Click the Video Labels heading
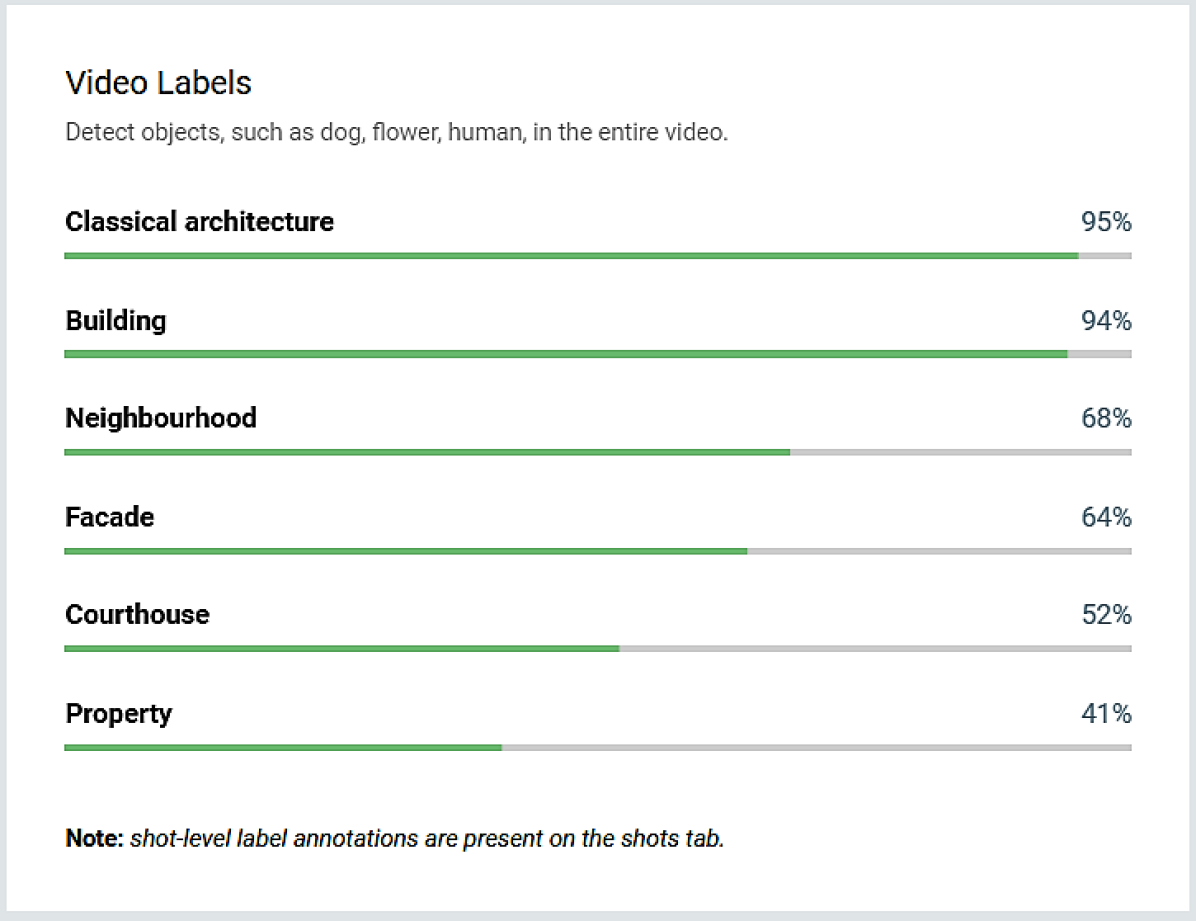The height and width of the screenshot is (921, 1196). (158, 83)
